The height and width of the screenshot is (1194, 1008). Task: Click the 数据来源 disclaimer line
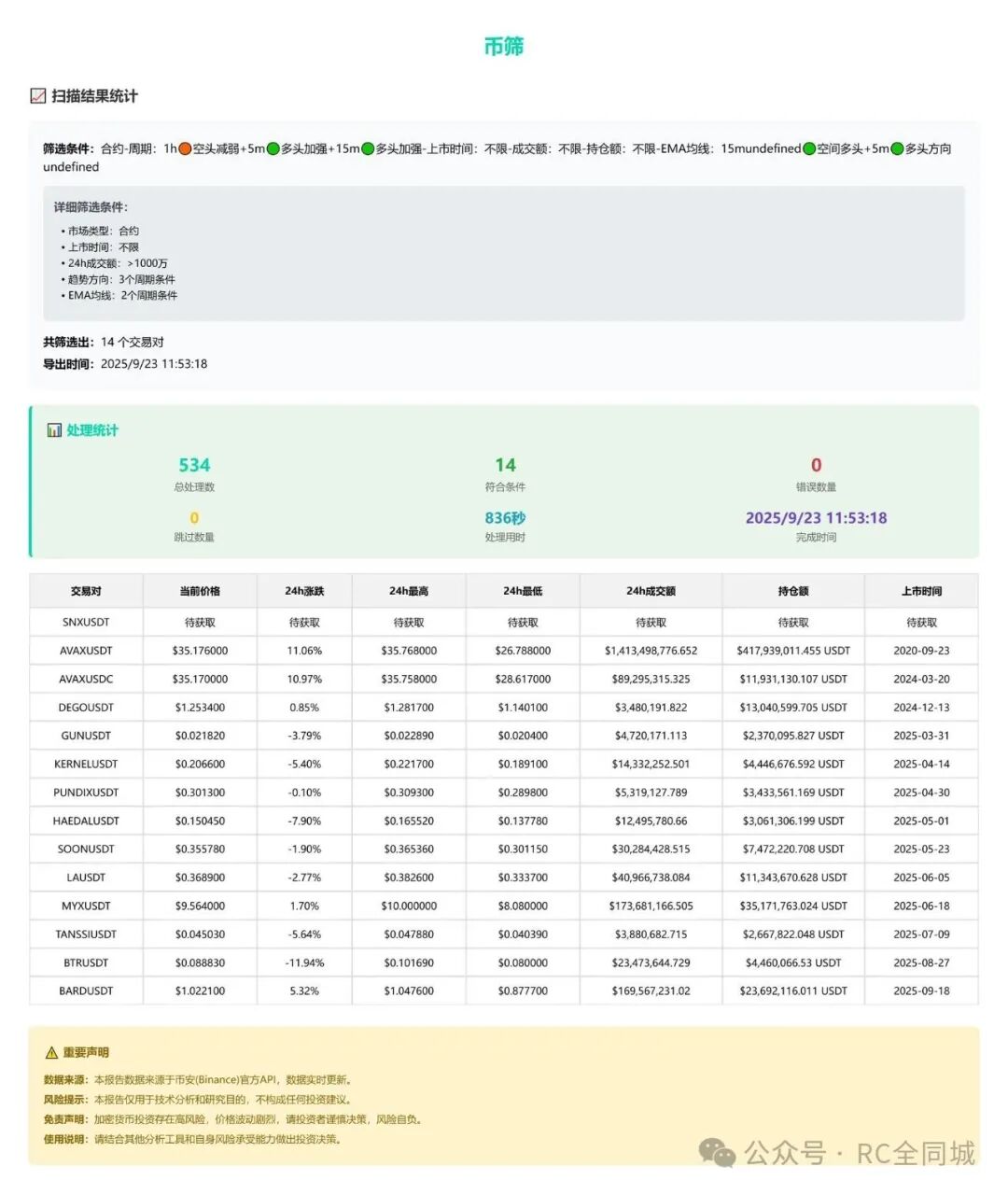(198, 1080)
